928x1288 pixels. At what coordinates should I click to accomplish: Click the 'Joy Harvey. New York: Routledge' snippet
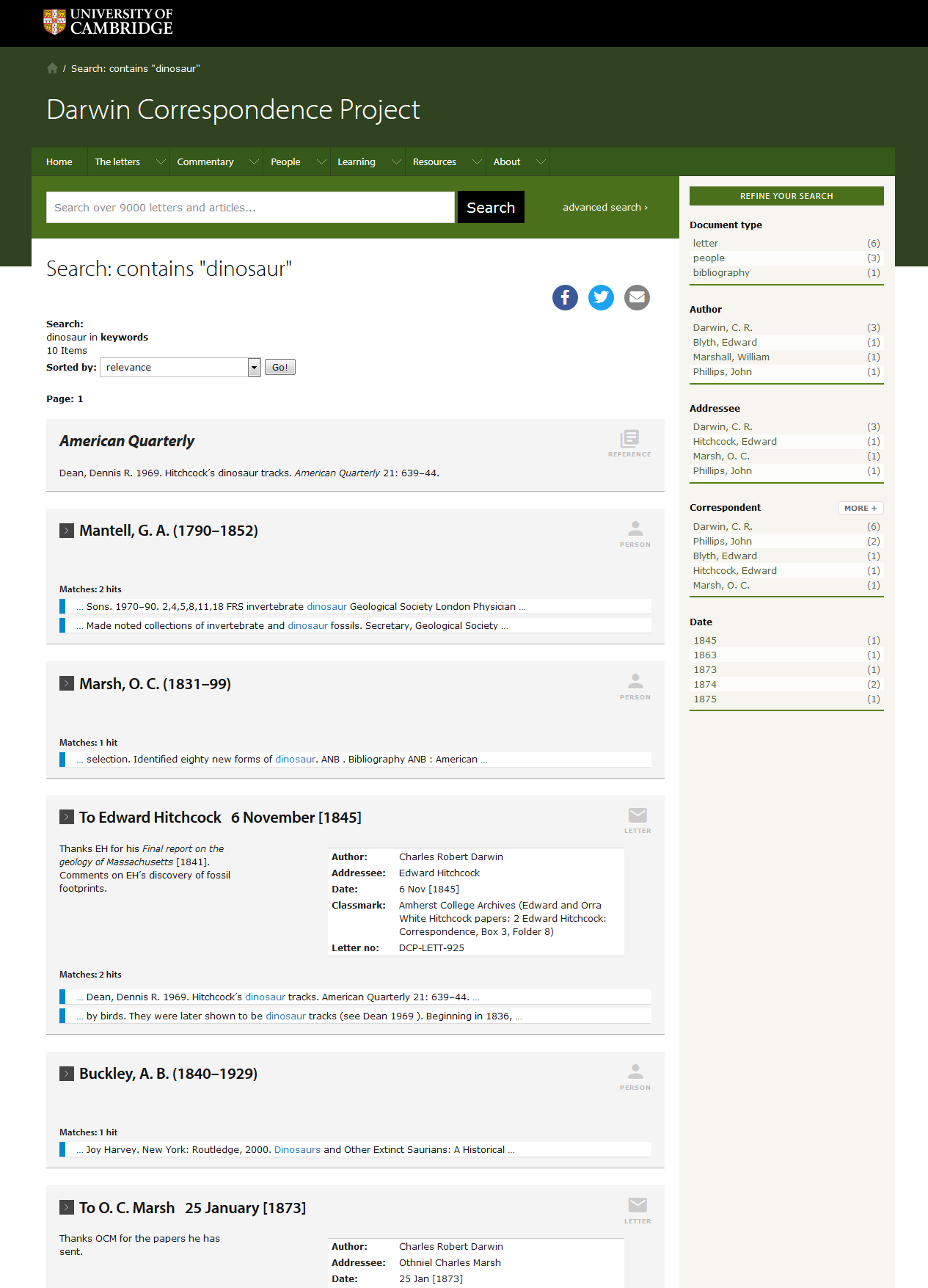[x=356, y=1150]
